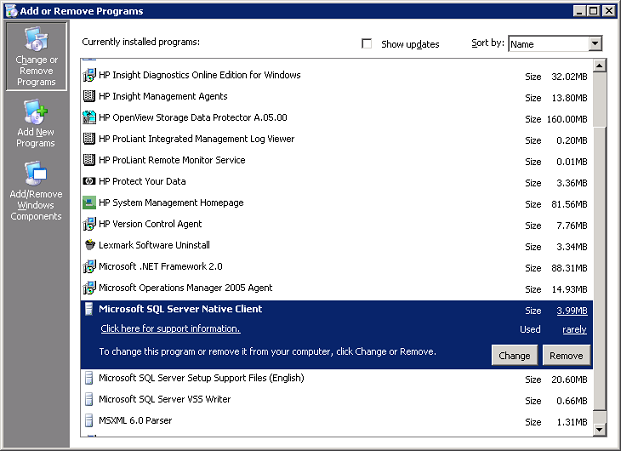
Task: Click HP Insight Management Agents icon
Action: tap(89, 96)
